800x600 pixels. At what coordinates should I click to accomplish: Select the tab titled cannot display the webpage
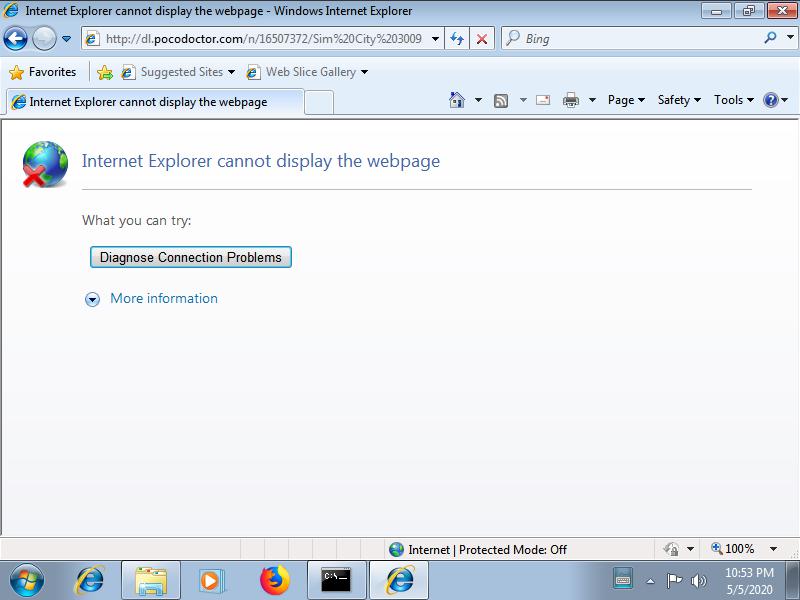pos(155,102)
